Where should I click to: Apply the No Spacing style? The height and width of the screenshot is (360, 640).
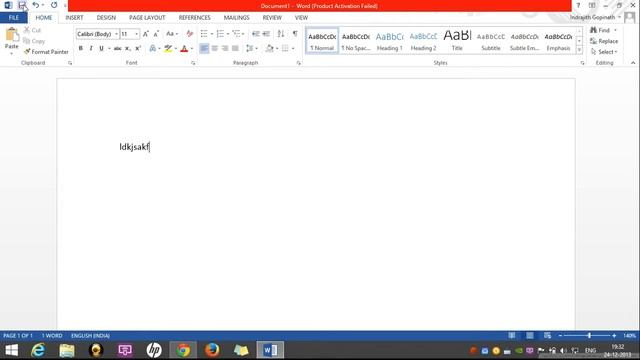pyautogui.click(x=356, y=41)
